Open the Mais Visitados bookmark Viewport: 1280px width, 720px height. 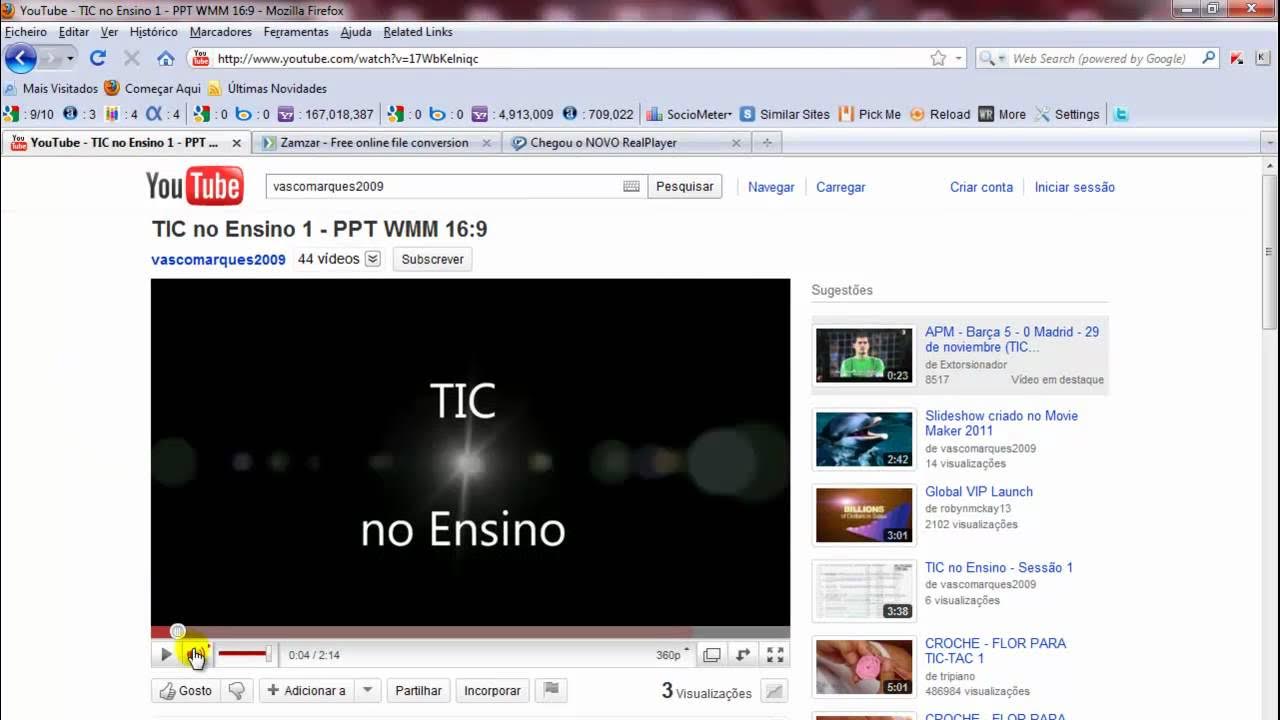[52, 88]
